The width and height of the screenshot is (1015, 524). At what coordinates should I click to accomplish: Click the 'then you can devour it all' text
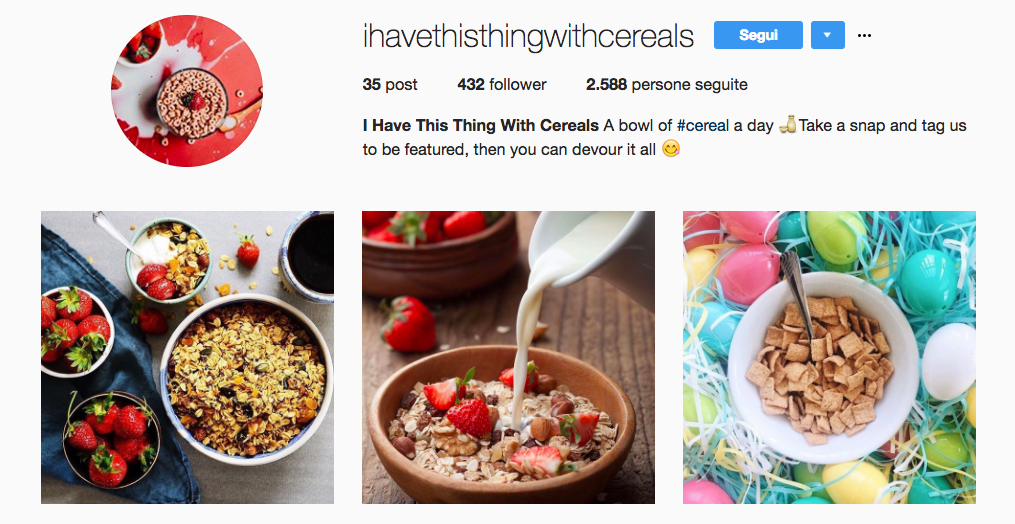coord(564,150)
